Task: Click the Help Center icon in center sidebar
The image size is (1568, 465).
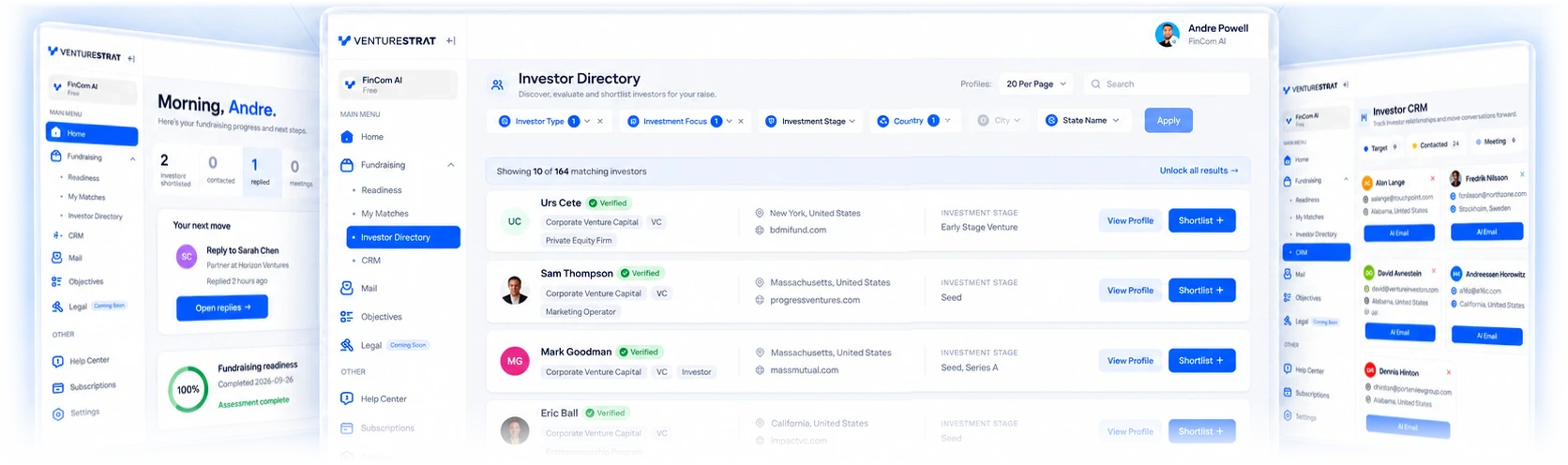Action: click(347, 398)
